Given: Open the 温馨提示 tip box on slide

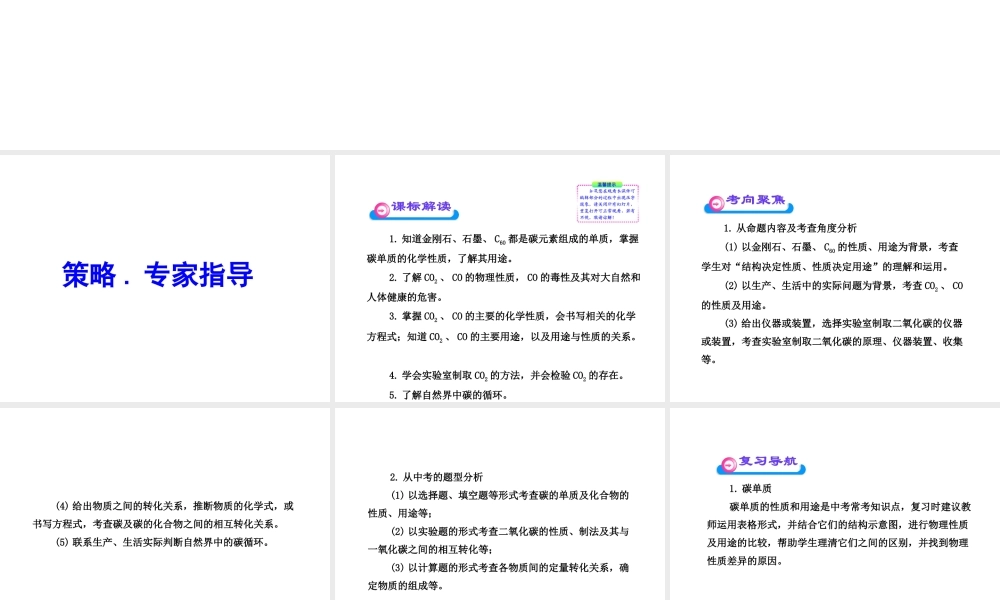Looking at the screenshot, I should click(x=608, y=203).
